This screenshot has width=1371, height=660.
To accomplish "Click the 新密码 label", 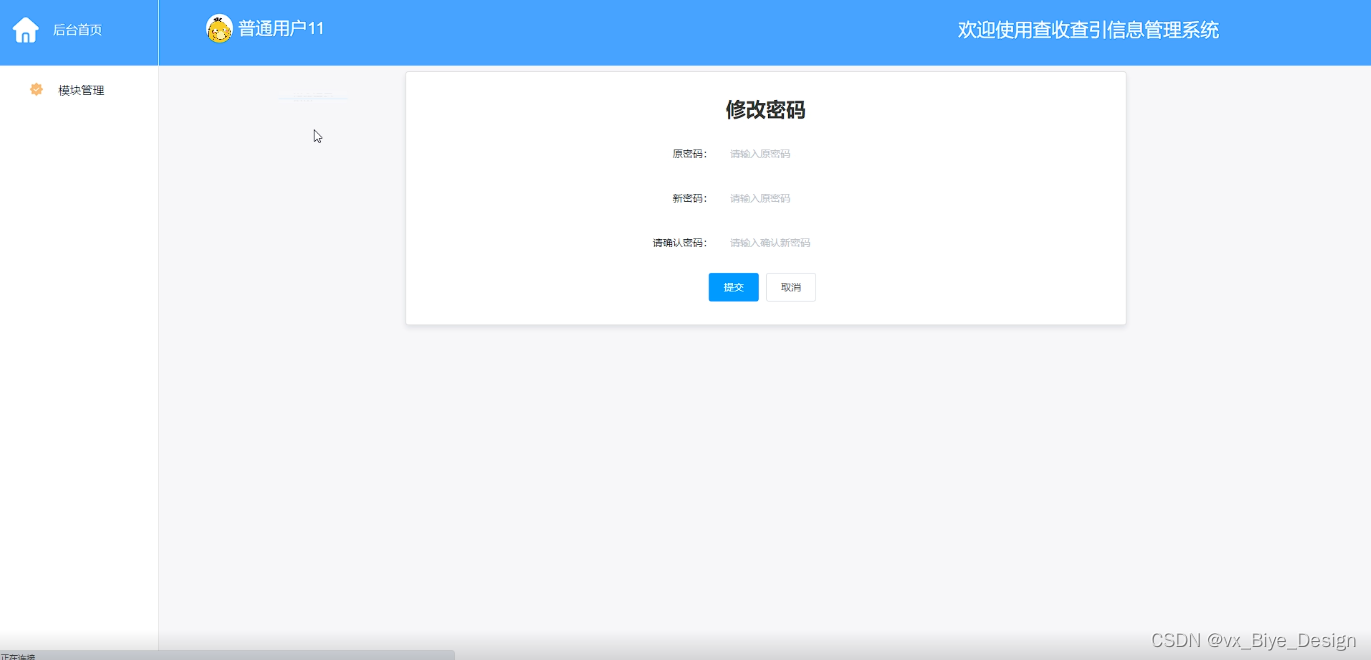I will (689, 198).
